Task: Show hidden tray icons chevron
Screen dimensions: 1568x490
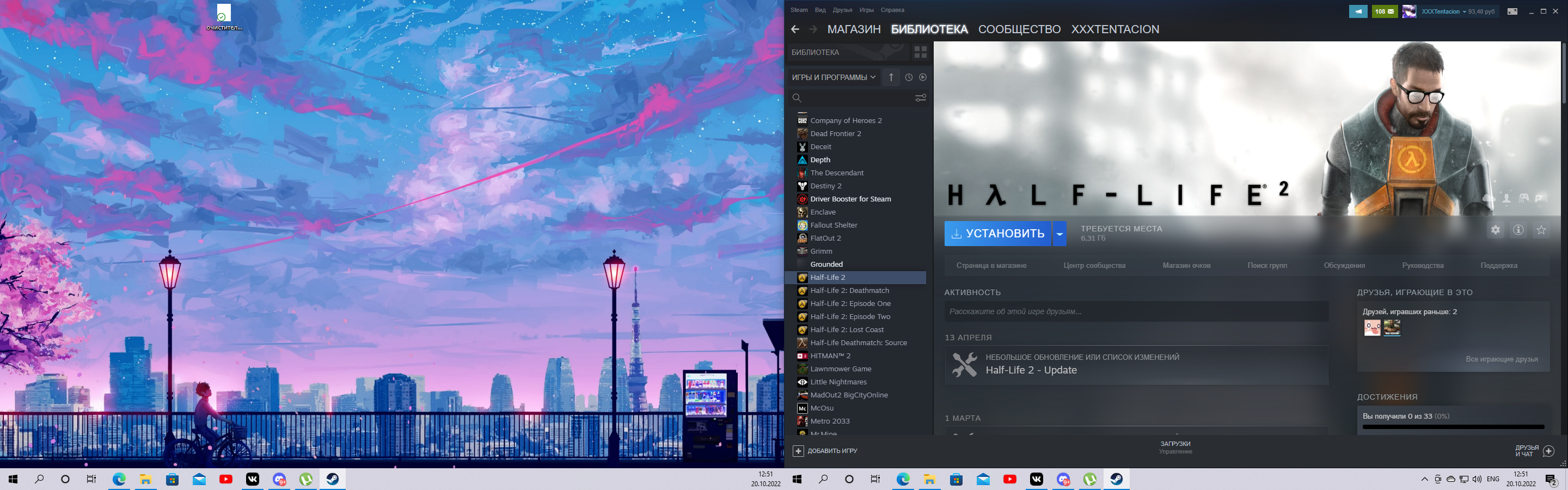Action: point(1424,480)
